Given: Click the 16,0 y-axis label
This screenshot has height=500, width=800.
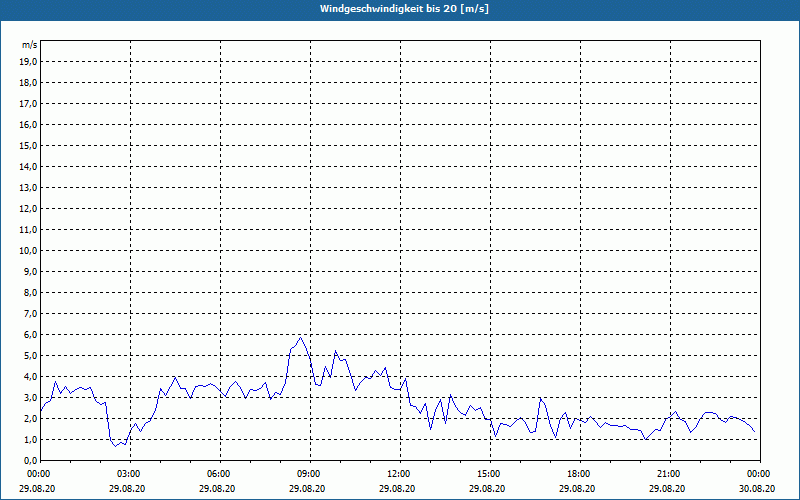Looking at the screenshot, I should point(28,124).
